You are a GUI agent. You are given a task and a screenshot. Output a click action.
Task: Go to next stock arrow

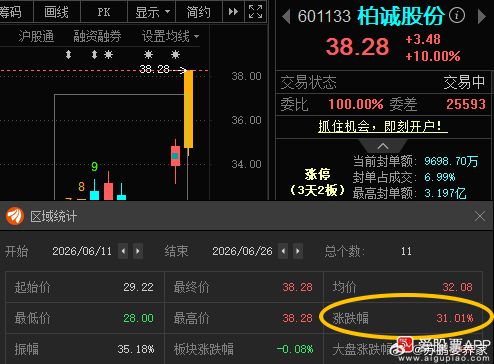pos(481,16)
